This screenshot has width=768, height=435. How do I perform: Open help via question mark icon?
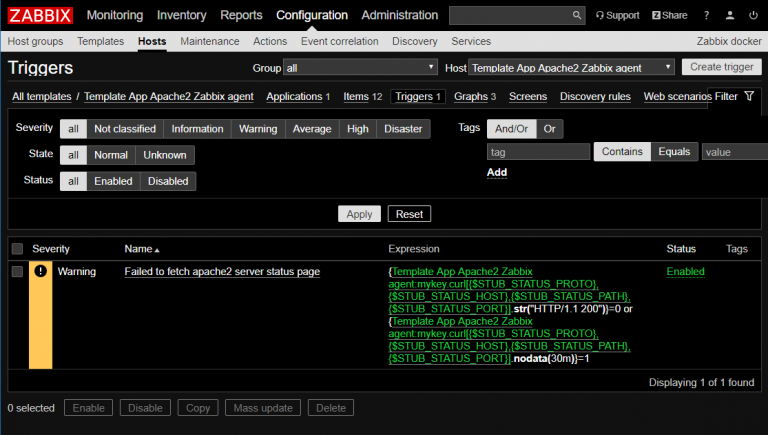pos(706,16)
